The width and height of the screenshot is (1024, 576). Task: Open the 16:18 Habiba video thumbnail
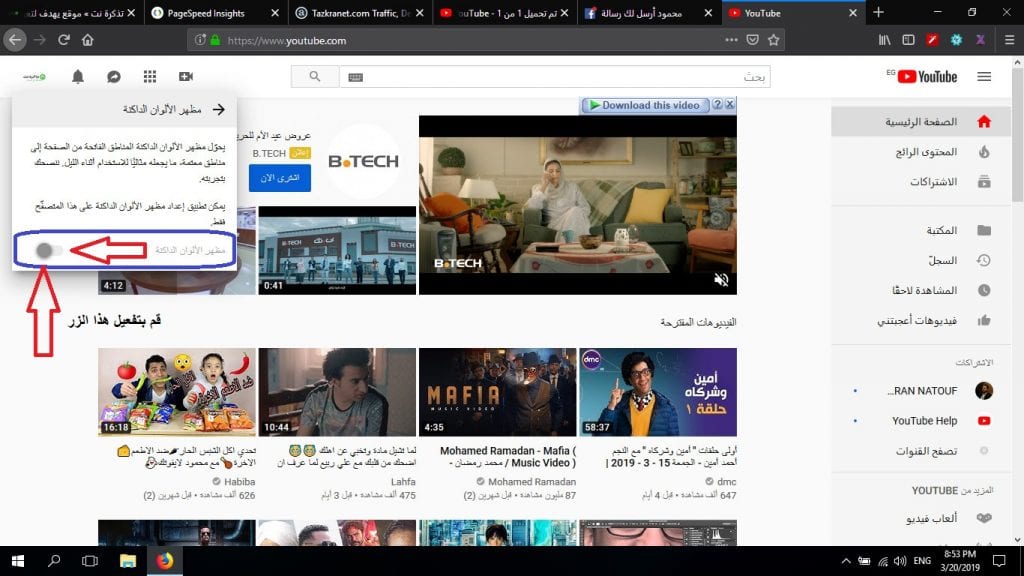pyautogui.click(x=177, y=392)
